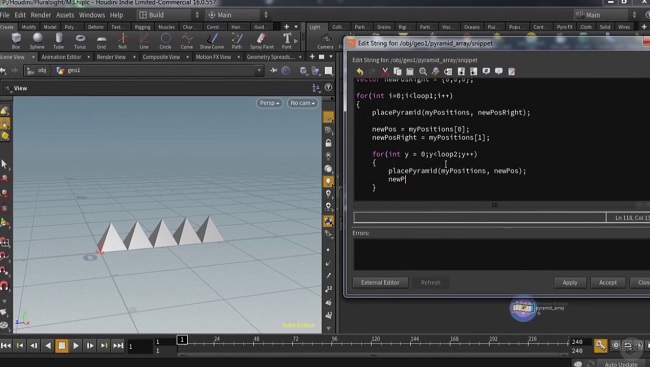Click the Box shelf tool

click(16, 41)
